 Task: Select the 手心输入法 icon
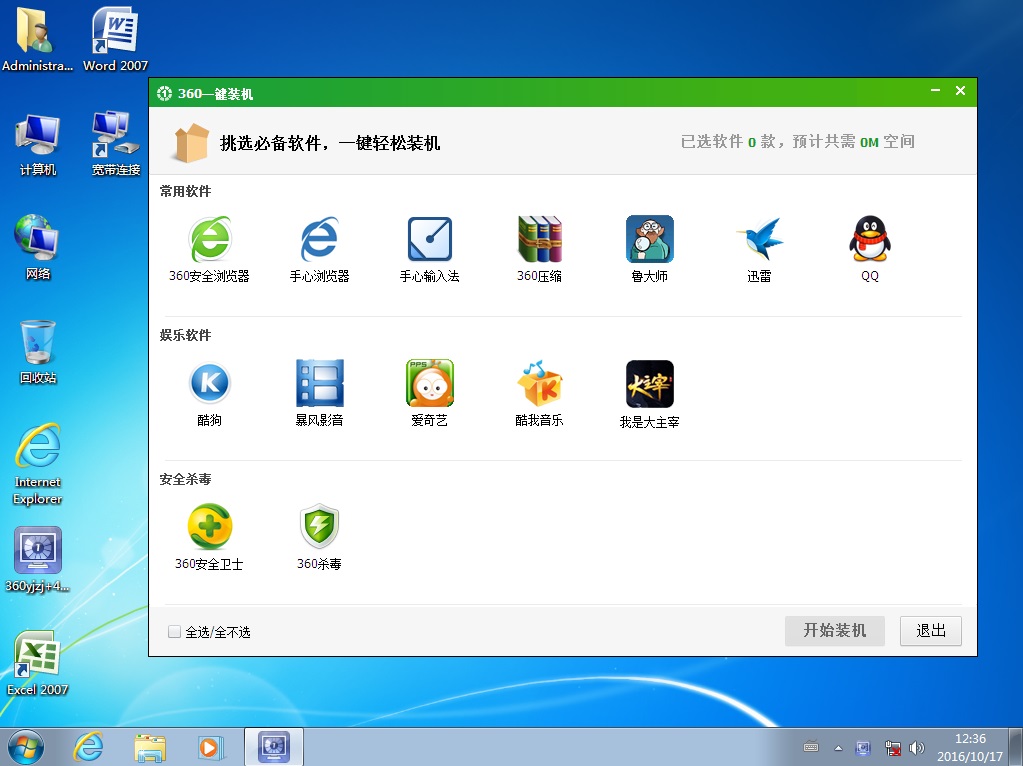coord(429,240)
